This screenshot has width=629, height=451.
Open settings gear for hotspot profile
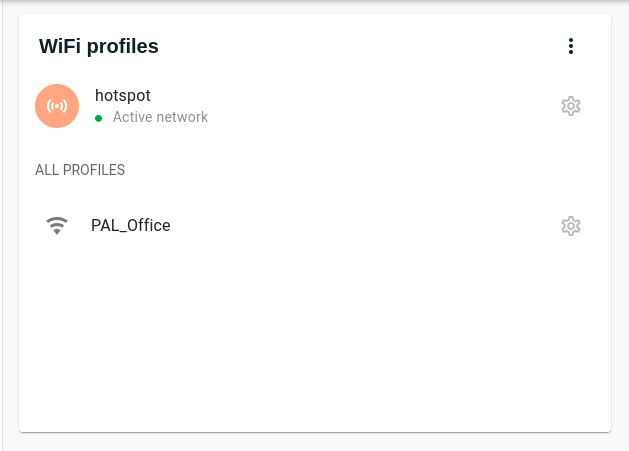[x=571, y=106]
